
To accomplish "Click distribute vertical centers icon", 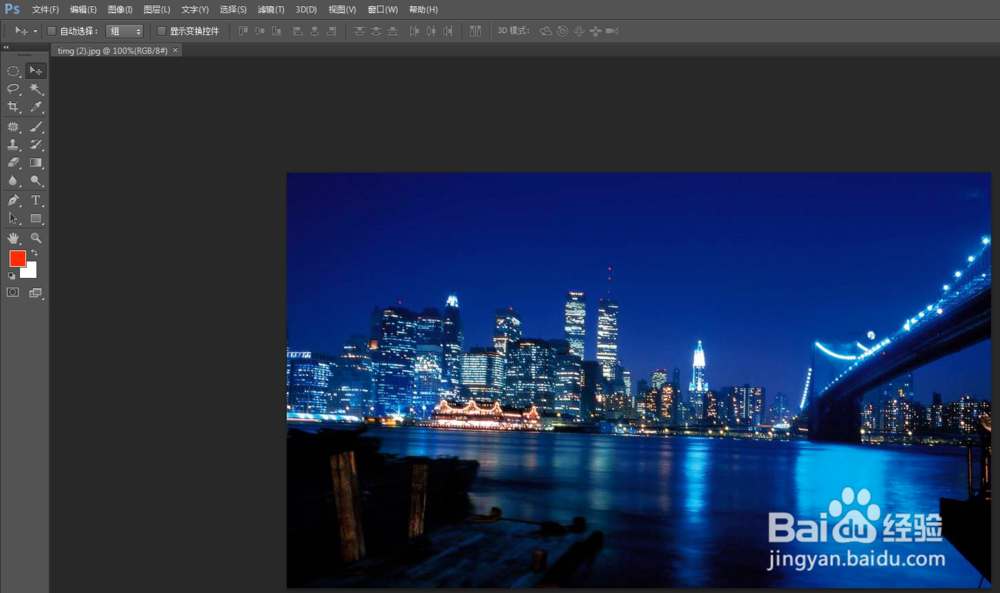I will pyautogui.click(x=376, y=31).
